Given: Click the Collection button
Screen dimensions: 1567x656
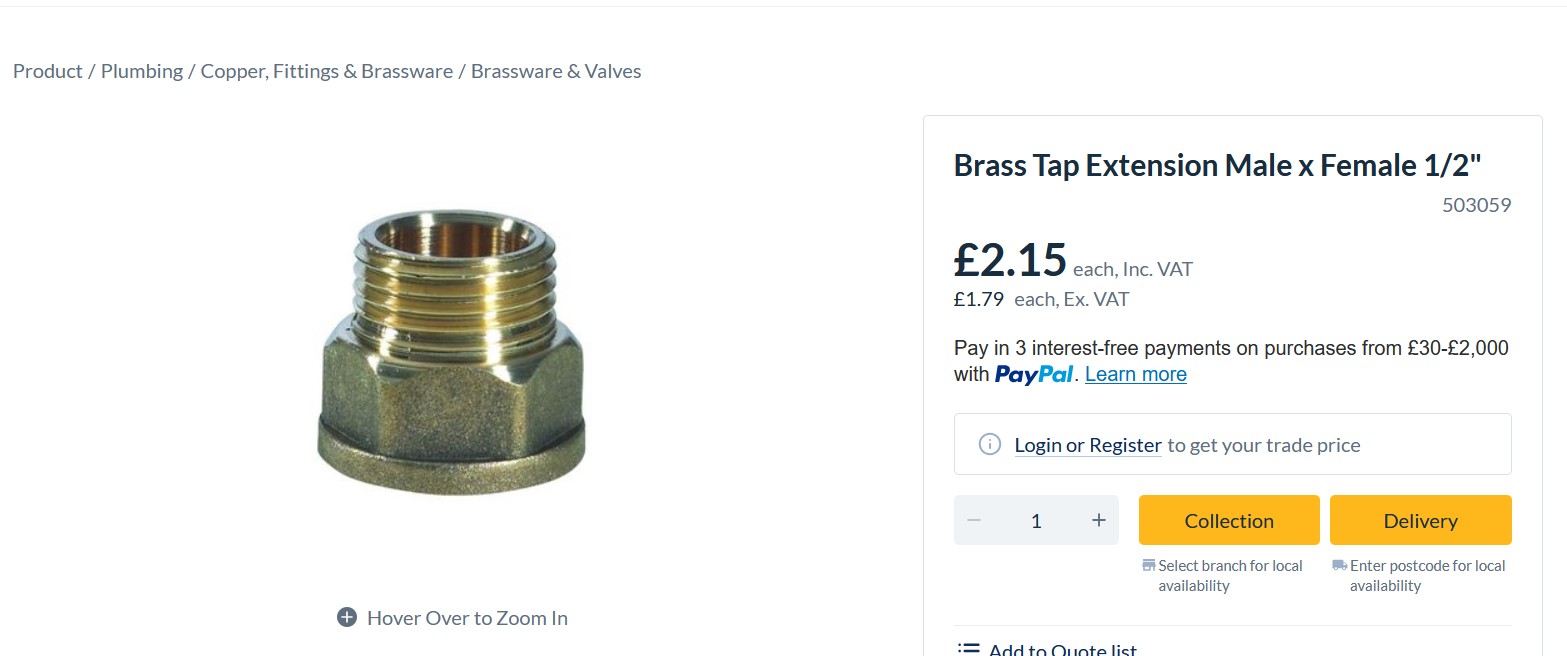Looking at the screenshot, I should (x=1229, y=520).
